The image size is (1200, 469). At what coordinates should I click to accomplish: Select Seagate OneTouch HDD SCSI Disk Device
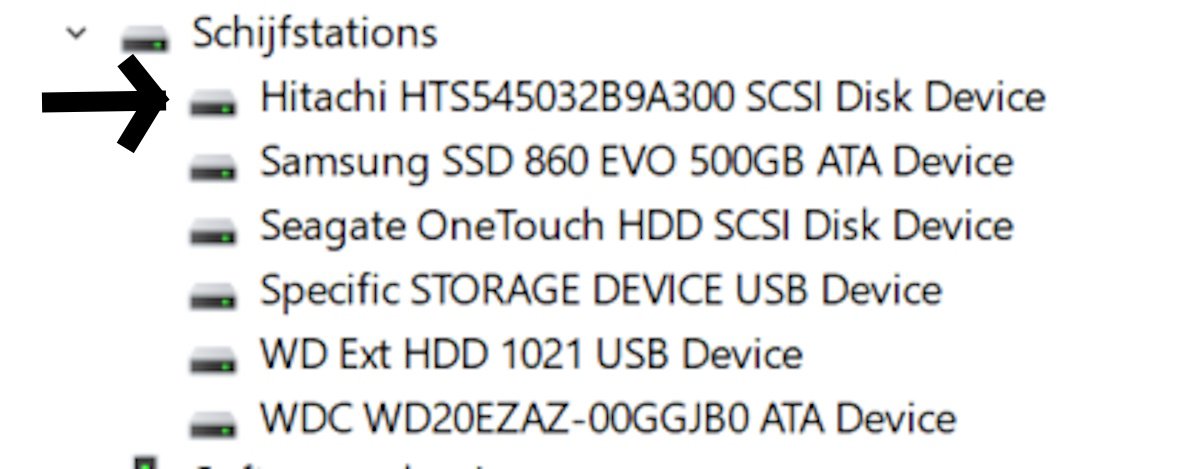point(636,225)
